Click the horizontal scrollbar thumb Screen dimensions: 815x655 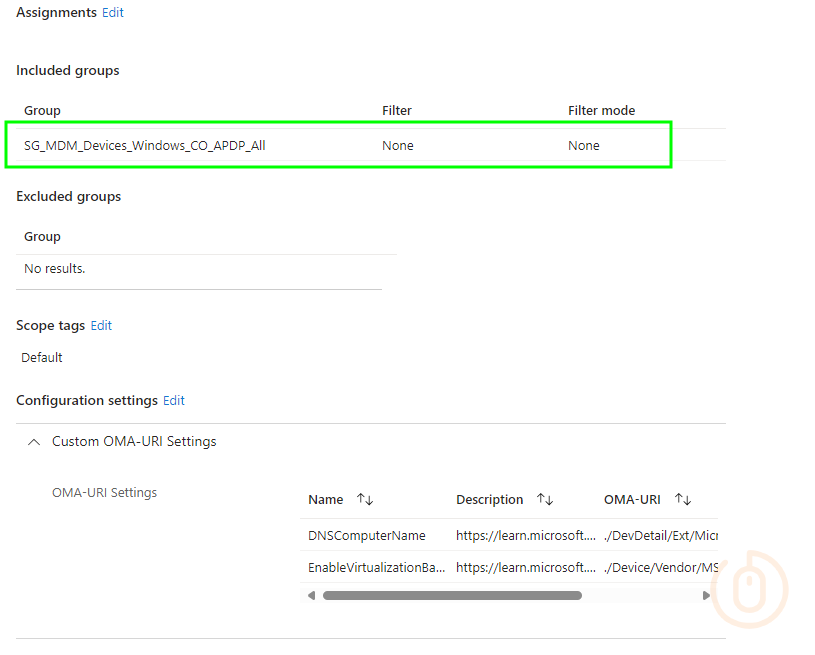[x=452, y=595]
